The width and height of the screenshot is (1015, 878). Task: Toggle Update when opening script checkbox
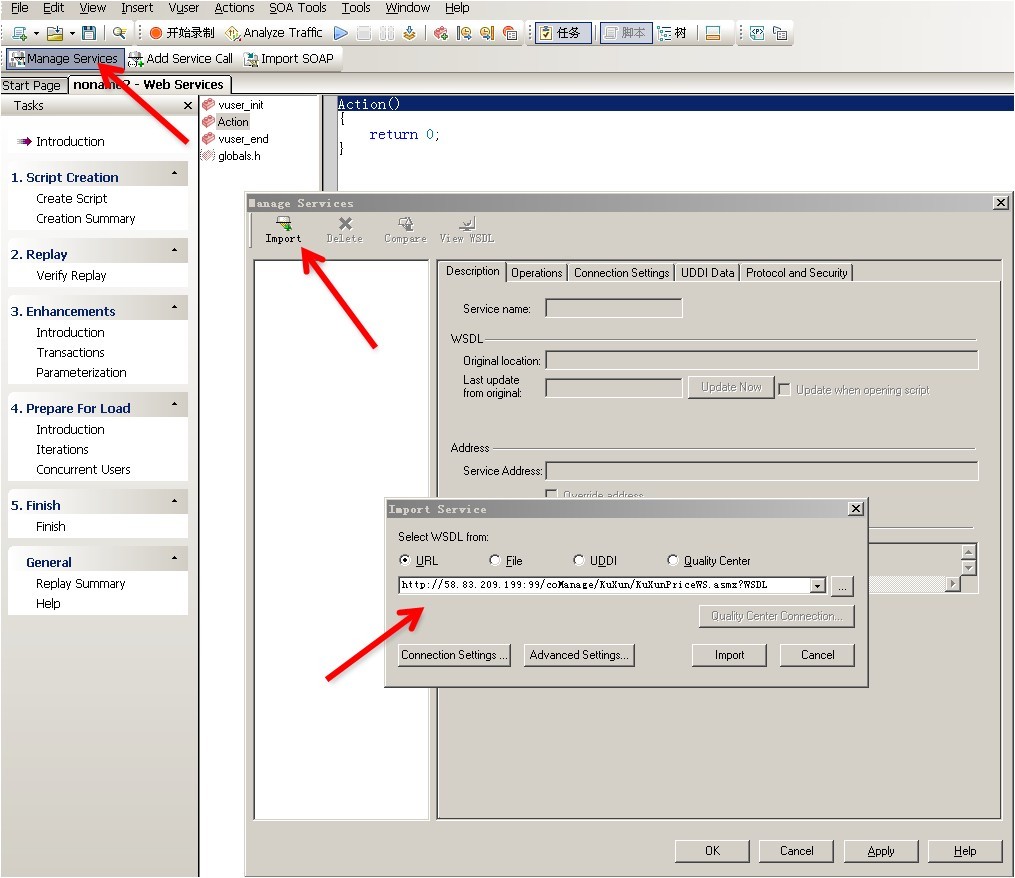click(785, 390)
